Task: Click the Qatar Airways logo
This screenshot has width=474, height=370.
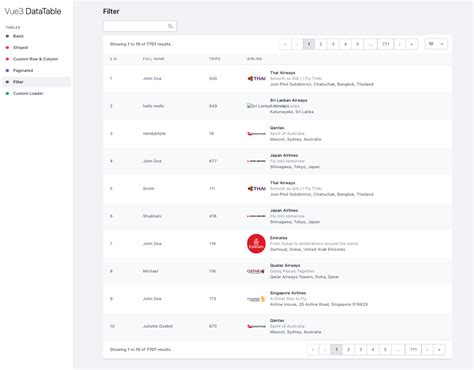Action: [256, 271]
